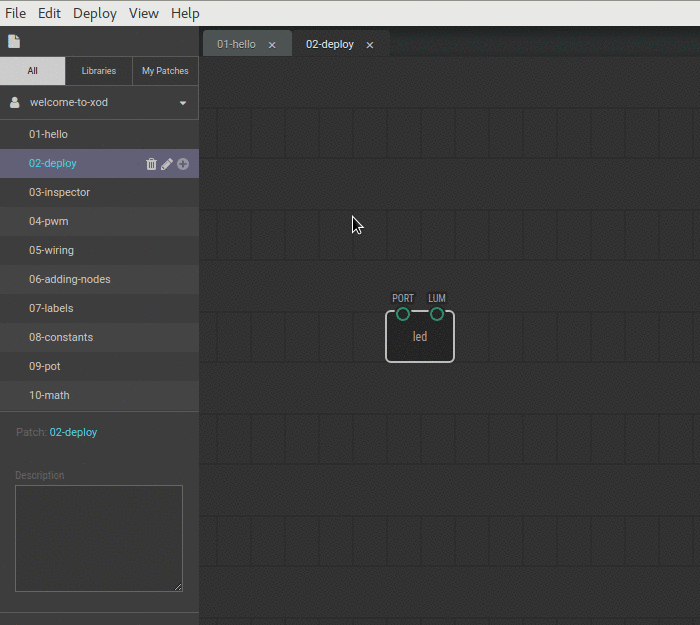Select the 07-labels patch
Image resolution: width=700 pixels, height=625 pixels.
tap(51, 308)
